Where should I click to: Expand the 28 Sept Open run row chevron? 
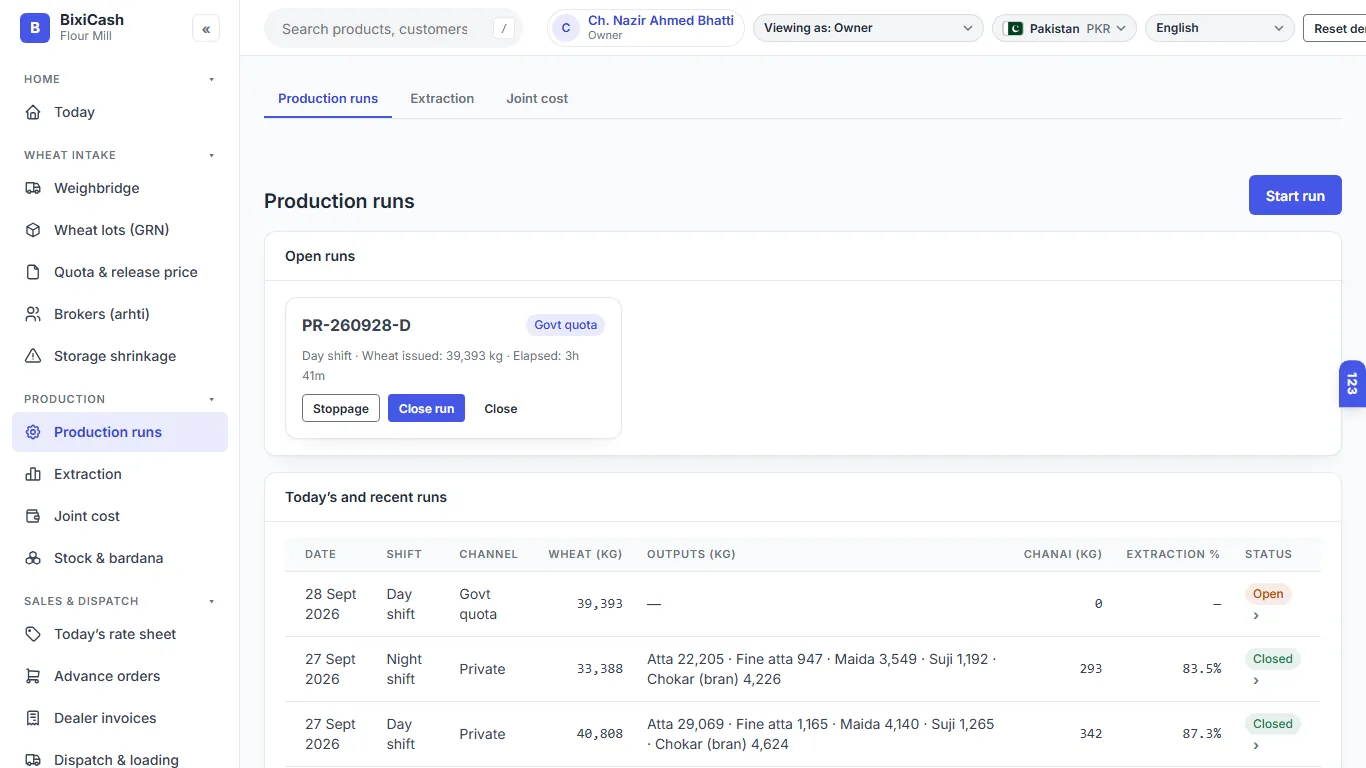click(1256, 616)
